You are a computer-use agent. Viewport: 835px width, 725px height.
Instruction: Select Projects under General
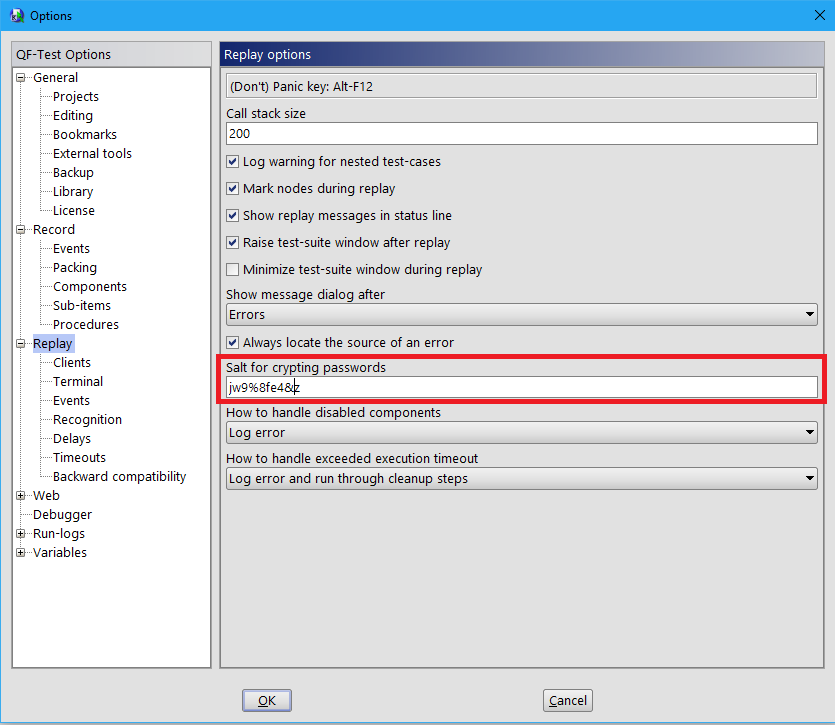coord(76,97)
